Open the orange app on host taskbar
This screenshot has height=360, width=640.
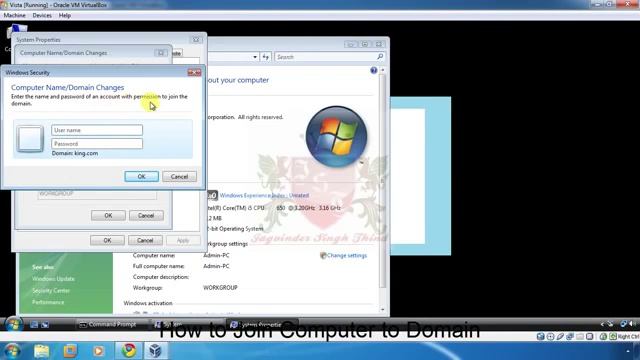coord(70,351)
